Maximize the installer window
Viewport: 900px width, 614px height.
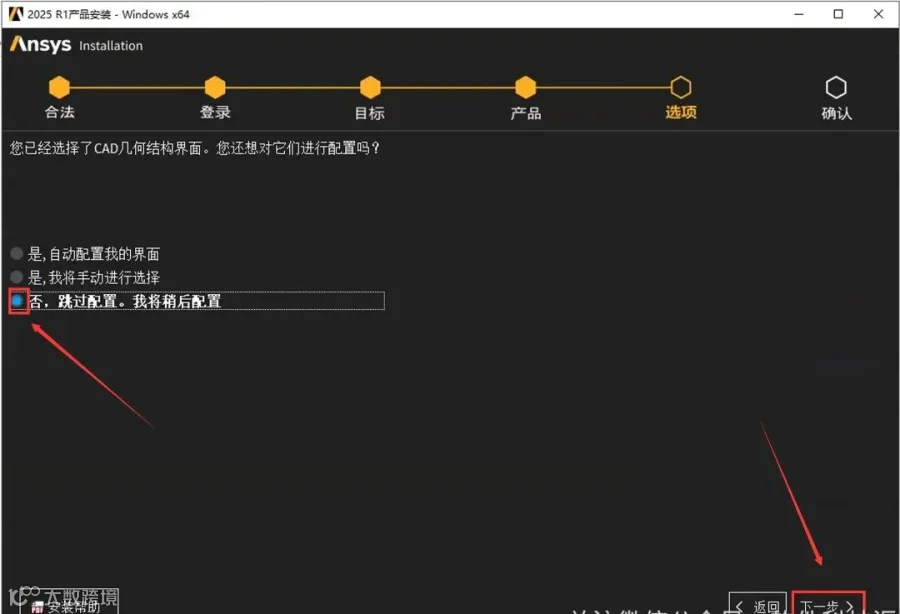tap(838, 14)
